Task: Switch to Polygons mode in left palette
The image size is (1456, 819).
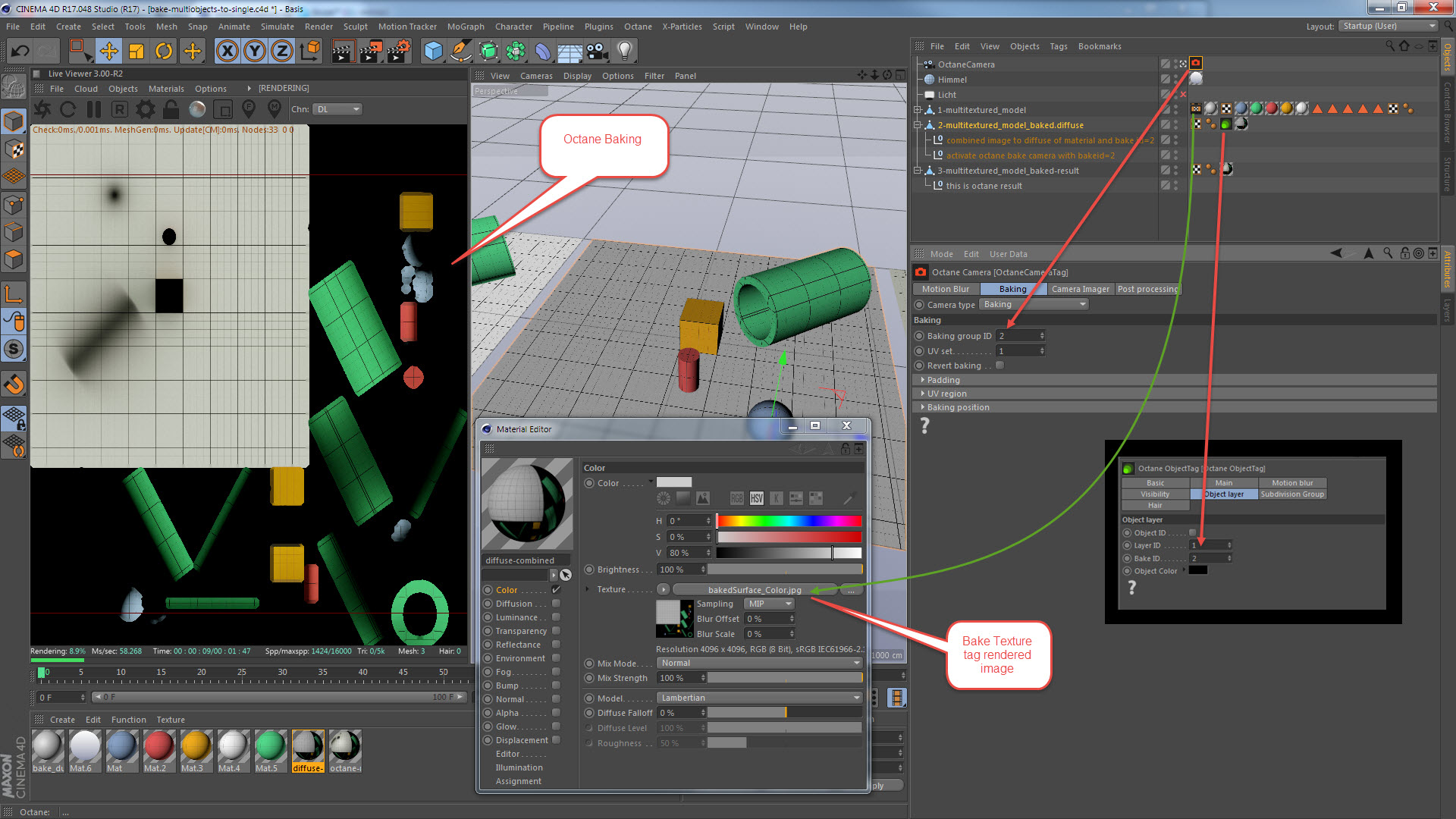Action: [x=14, y=260]
